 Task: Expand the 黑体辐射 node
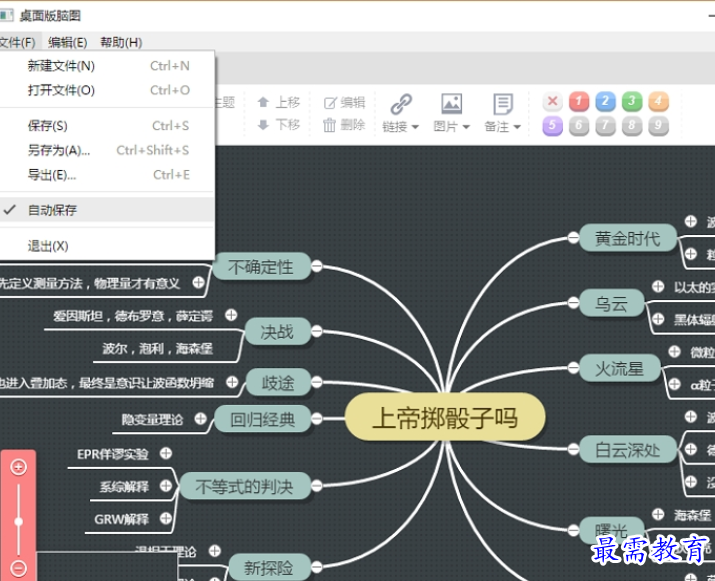click(658, 319)
